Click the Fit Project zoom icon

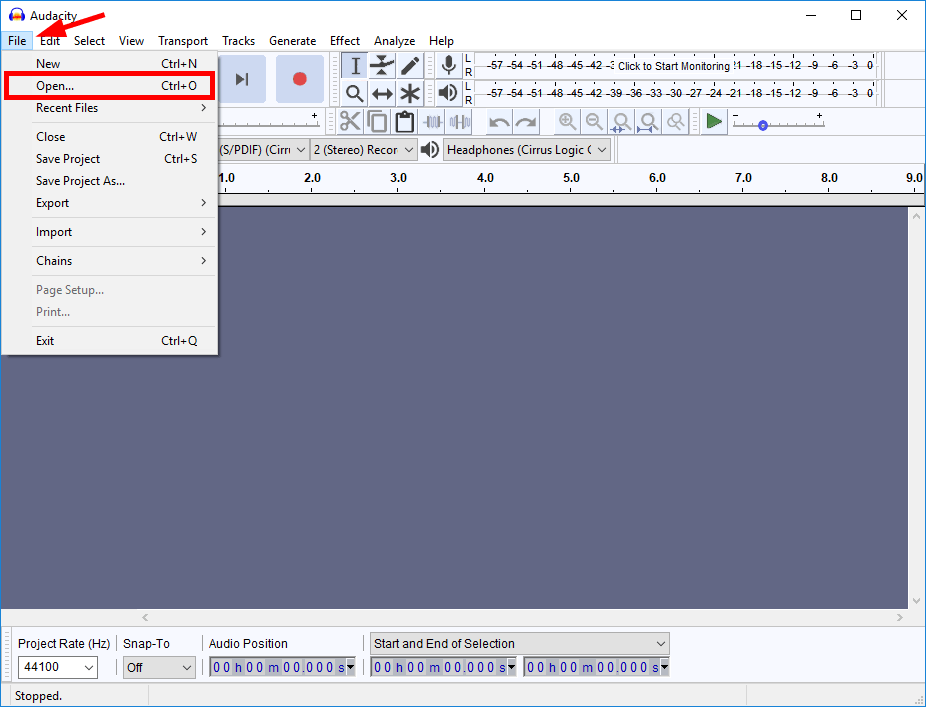click(648, 122)
